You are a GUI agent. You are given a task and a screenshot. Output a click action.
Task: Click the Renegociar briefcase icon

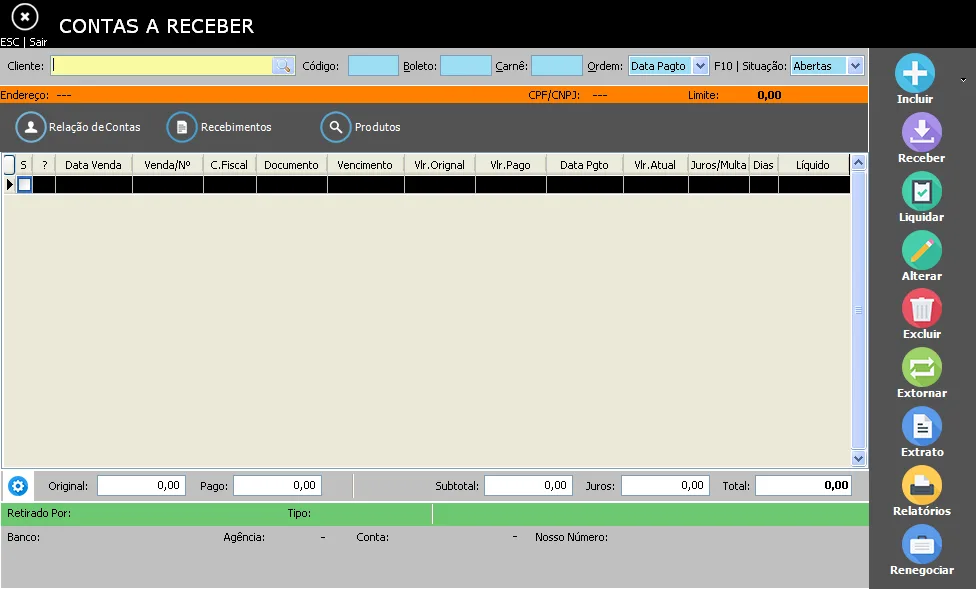point(921,544)
